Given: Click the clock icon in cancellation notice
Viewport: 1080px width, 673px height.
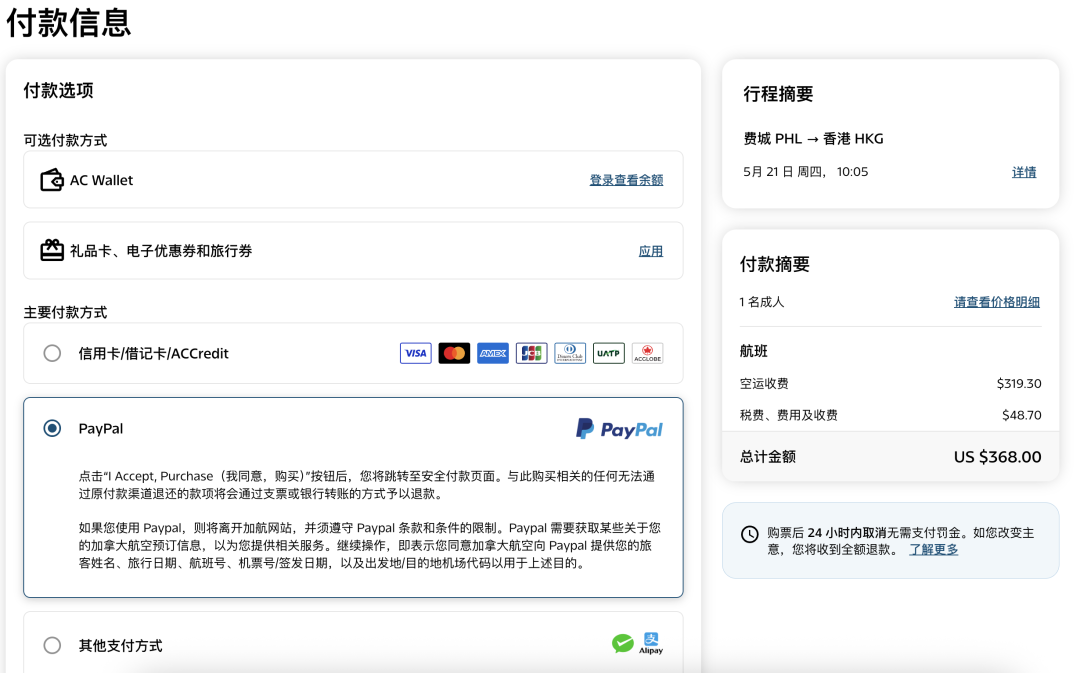Looking at the screenshot, I should 749,534.
